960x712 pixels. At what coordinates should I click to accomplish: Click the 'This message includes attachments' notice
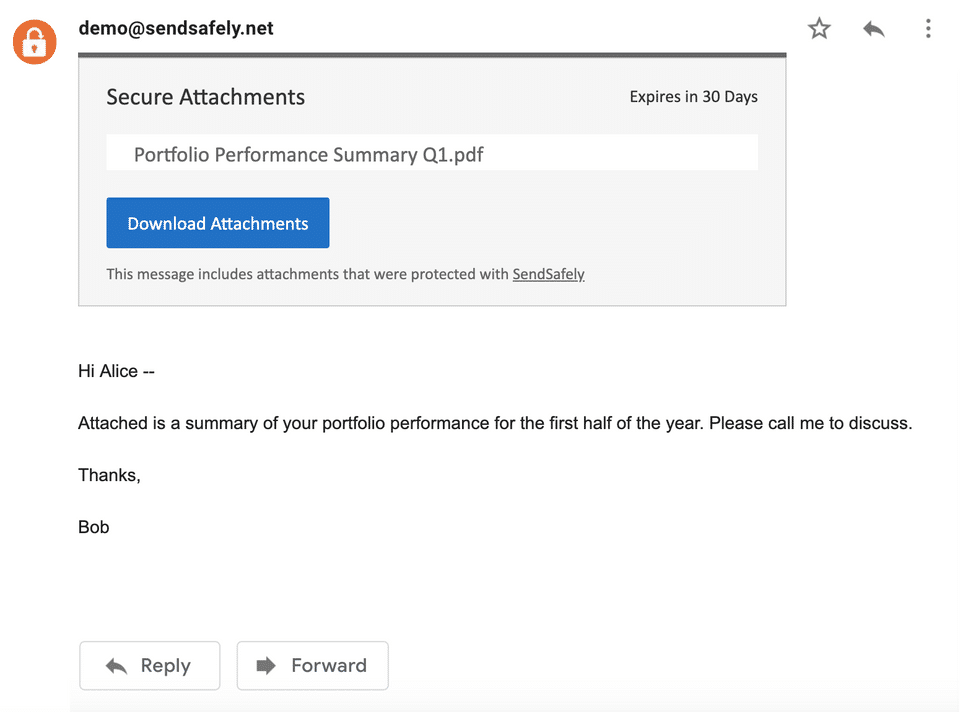(x=307, y=274)
